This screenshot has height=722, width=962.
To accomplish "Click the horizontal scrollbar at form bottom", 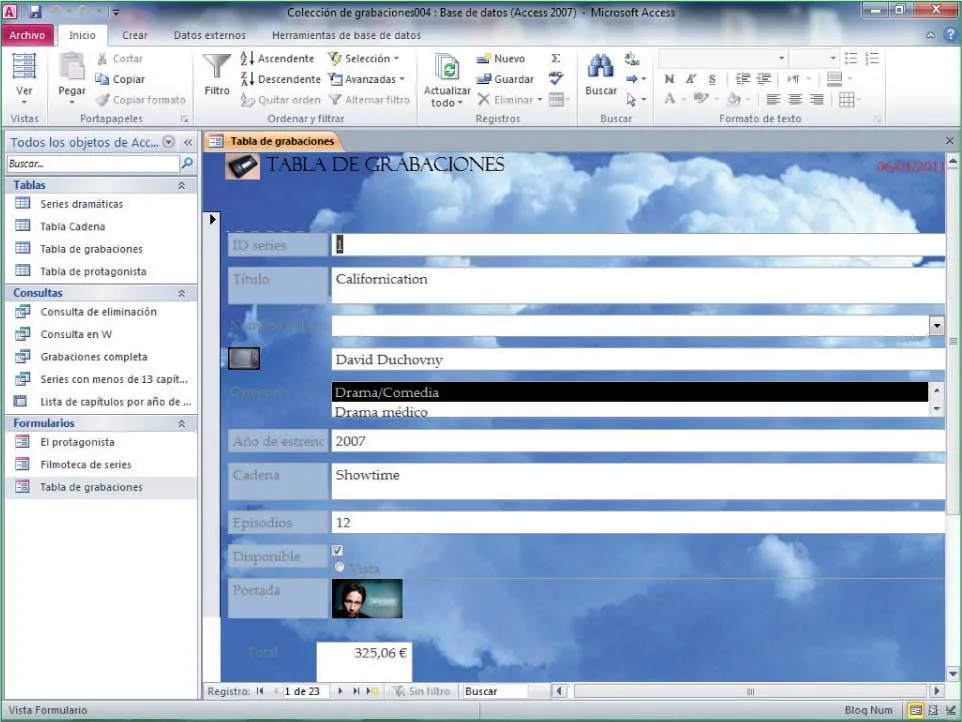I will pyautogui.click(x=749, y=691).
